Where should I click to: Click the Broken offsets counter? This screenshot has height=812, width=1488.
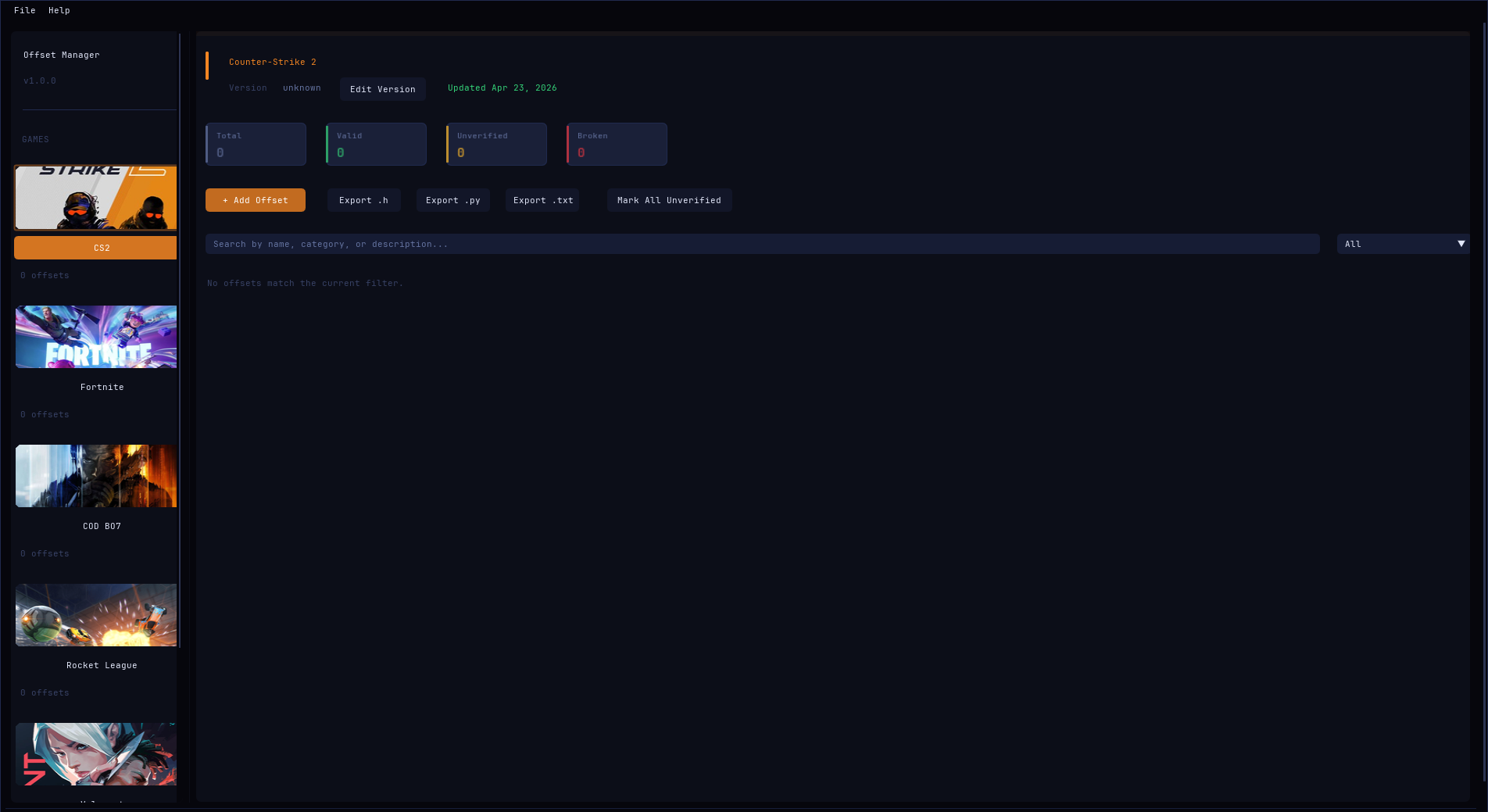617,144
